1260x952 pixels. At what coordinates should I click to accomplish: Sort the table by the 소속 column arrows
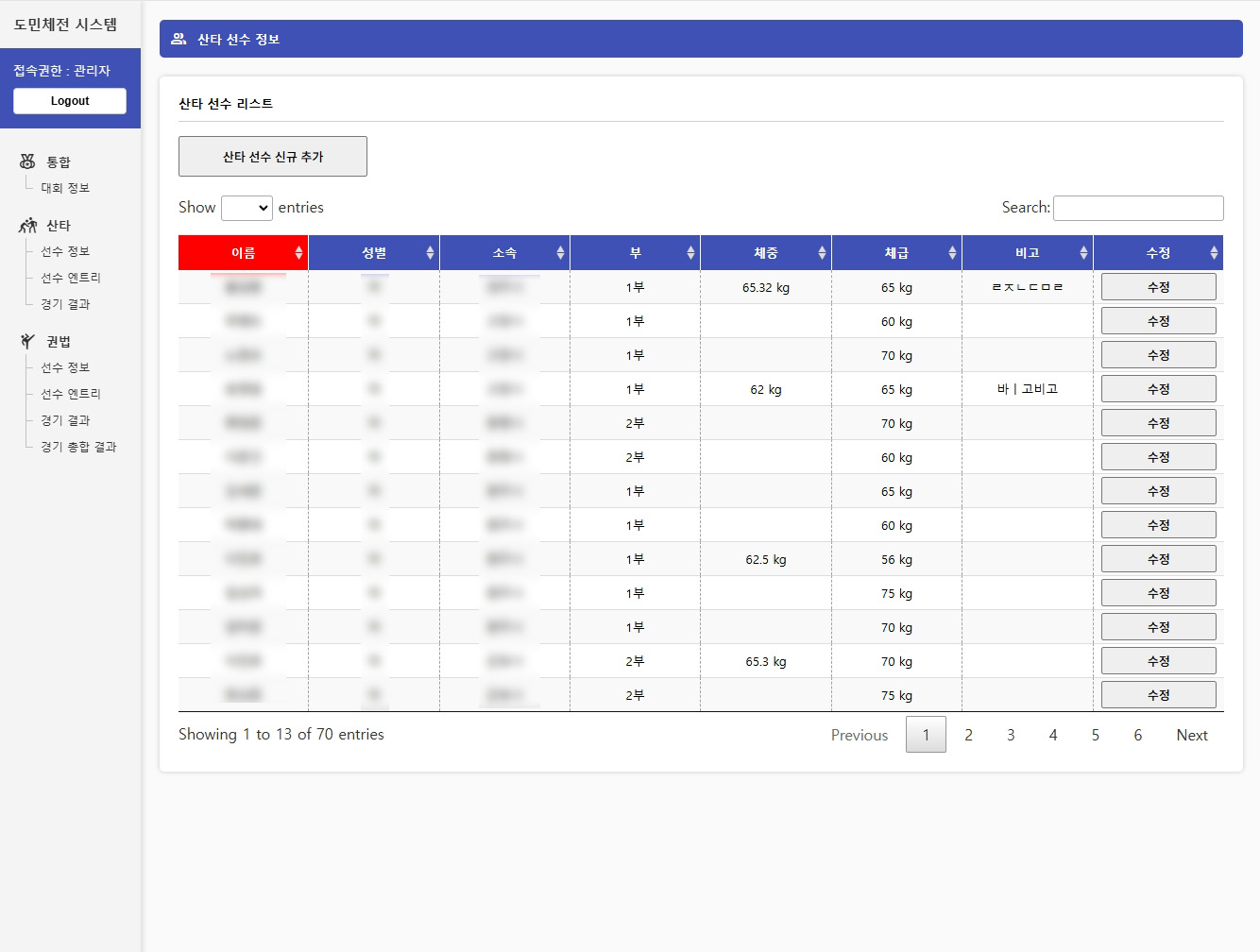560,253
